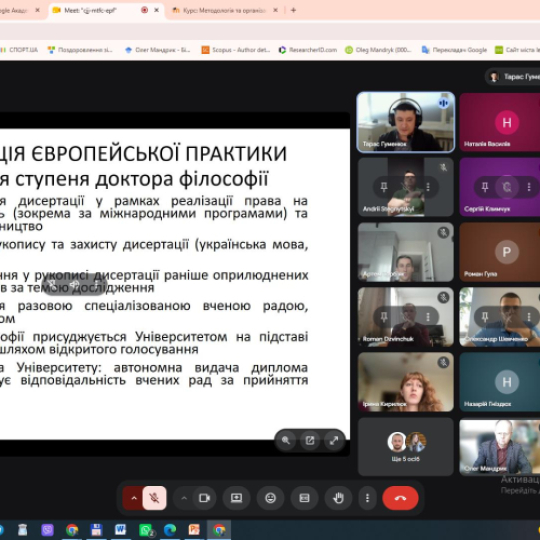Select Назарій Гніздюх's avatar tile
Screen dimensions: 540x540
click(x=500, y=382)
